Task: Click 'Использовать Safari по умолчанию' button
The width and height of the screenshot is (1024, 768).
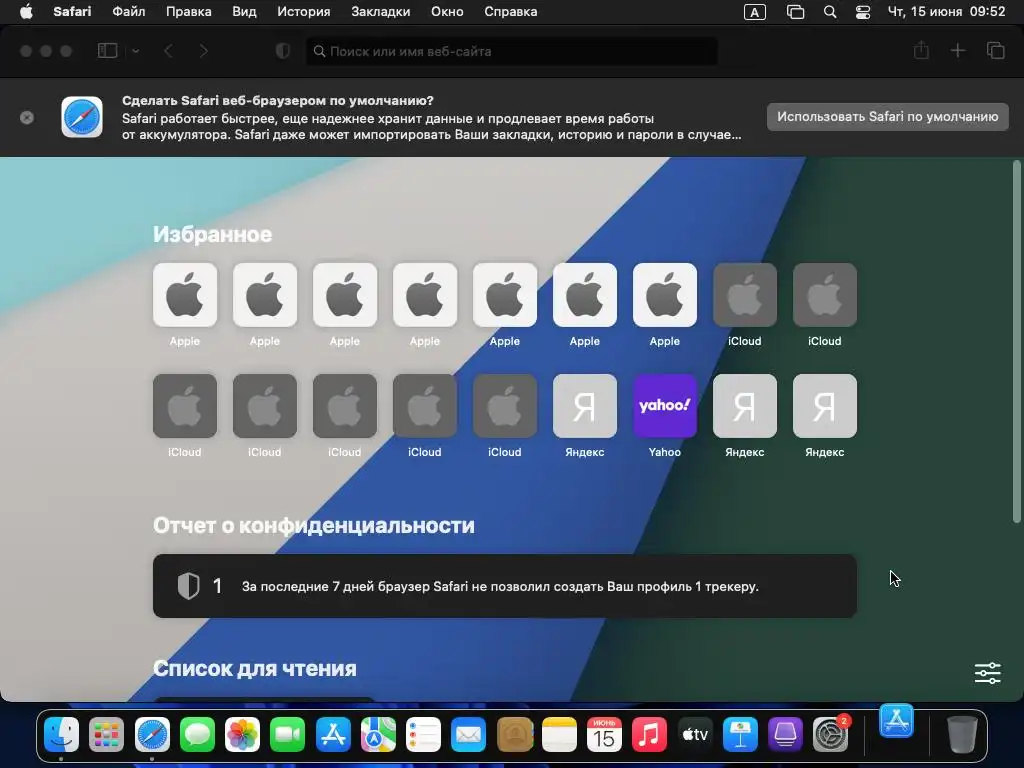Action: tap(888, 117)
